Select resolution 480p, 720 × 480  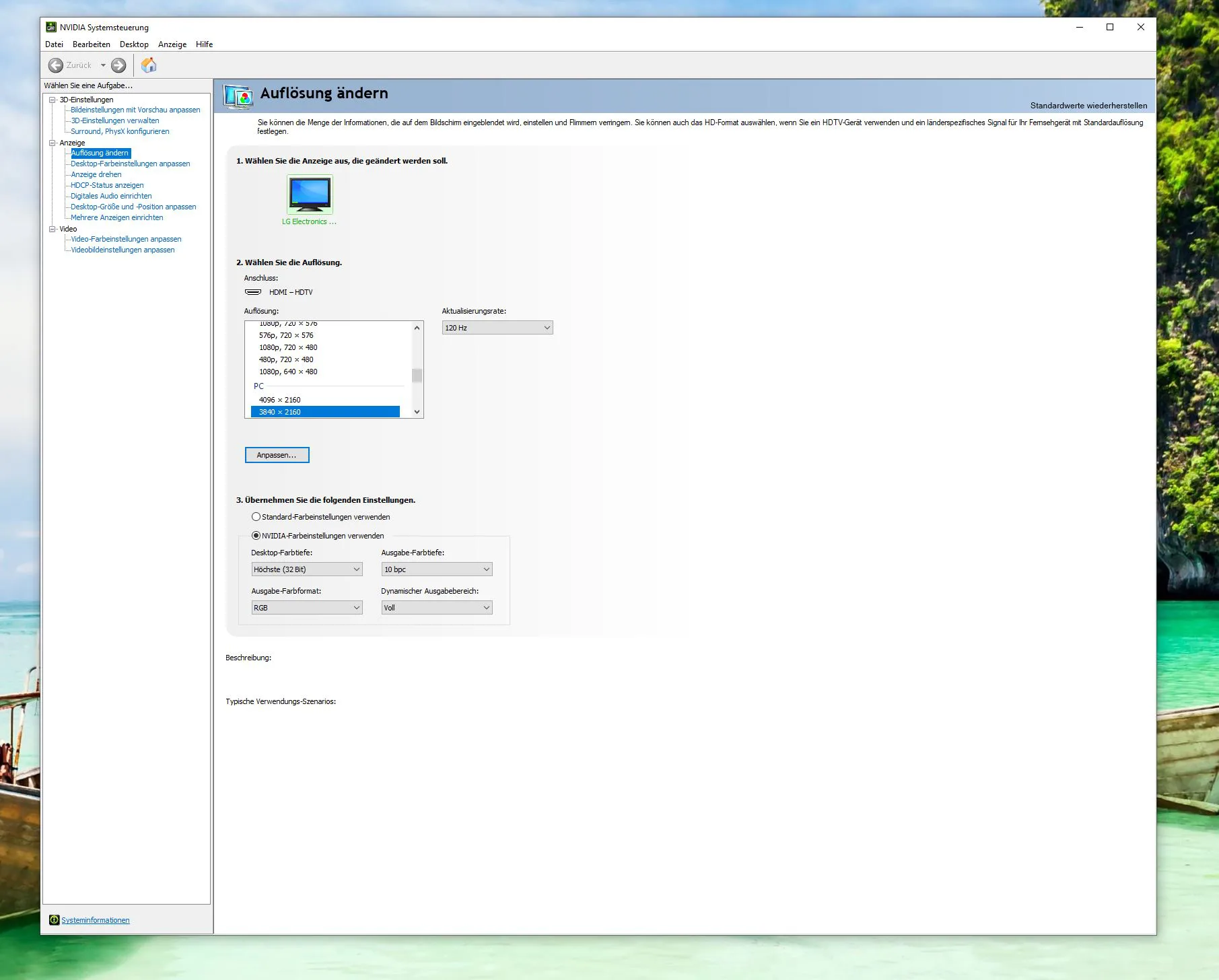point(286,359)
